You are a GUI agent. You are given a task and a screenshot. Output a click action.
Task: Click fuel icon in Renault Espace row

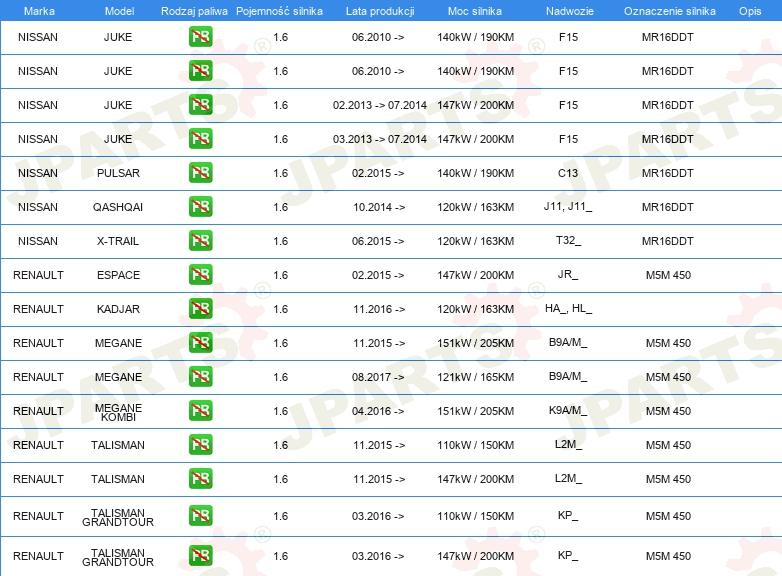pos(200,274)
